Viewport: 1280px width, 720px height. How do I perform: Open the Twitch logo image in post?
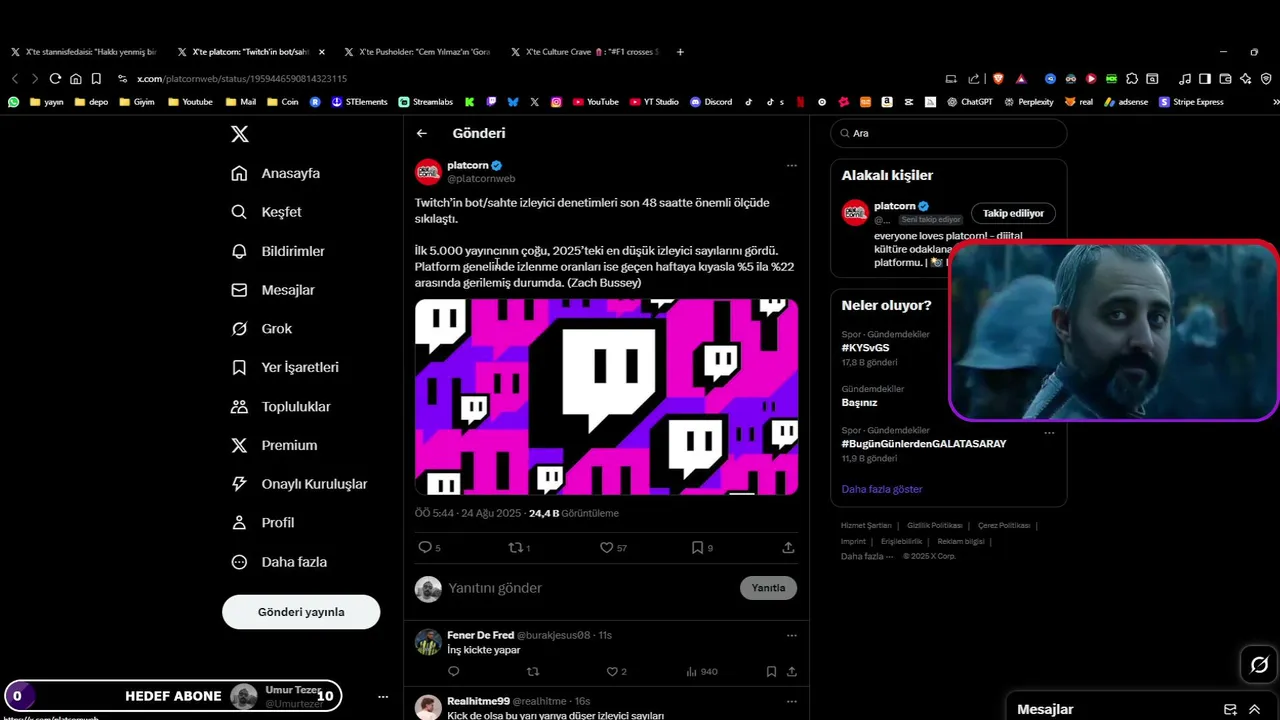click(x=606, y=396)
